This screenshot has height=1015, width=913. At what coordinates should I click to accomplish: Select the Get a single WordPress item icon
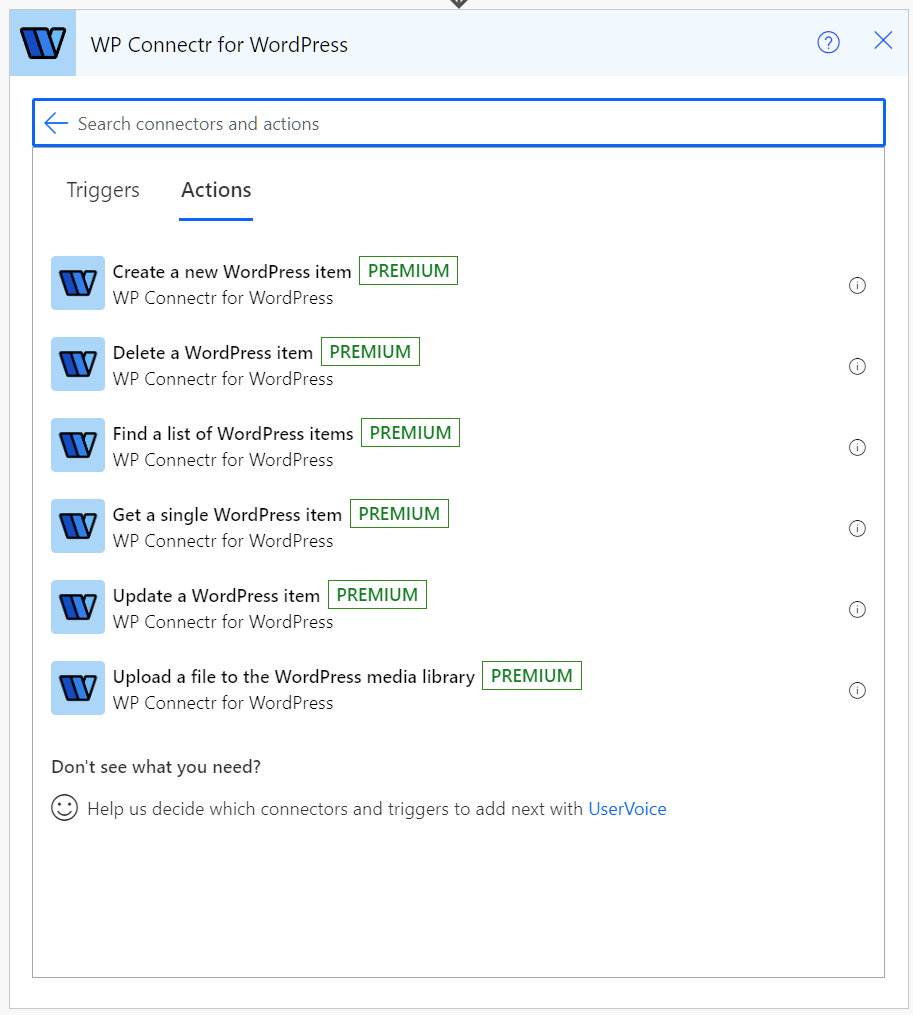point(77,526)
